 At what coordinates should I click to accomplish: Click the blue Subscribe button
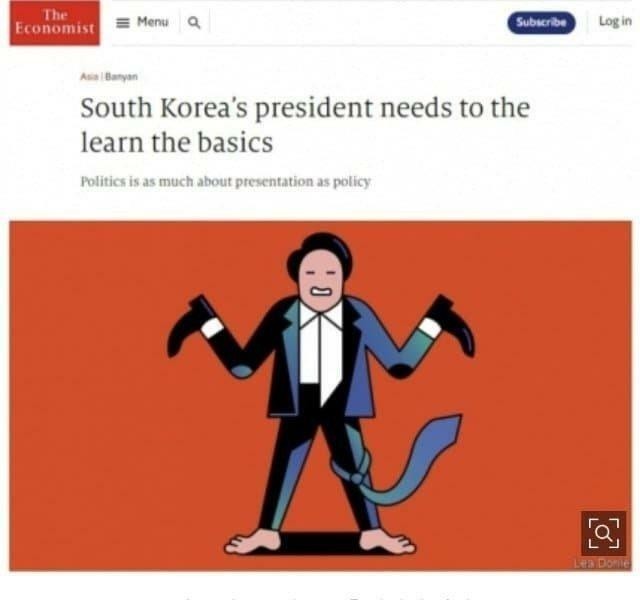pyautogui.click(x=541, y=22)
